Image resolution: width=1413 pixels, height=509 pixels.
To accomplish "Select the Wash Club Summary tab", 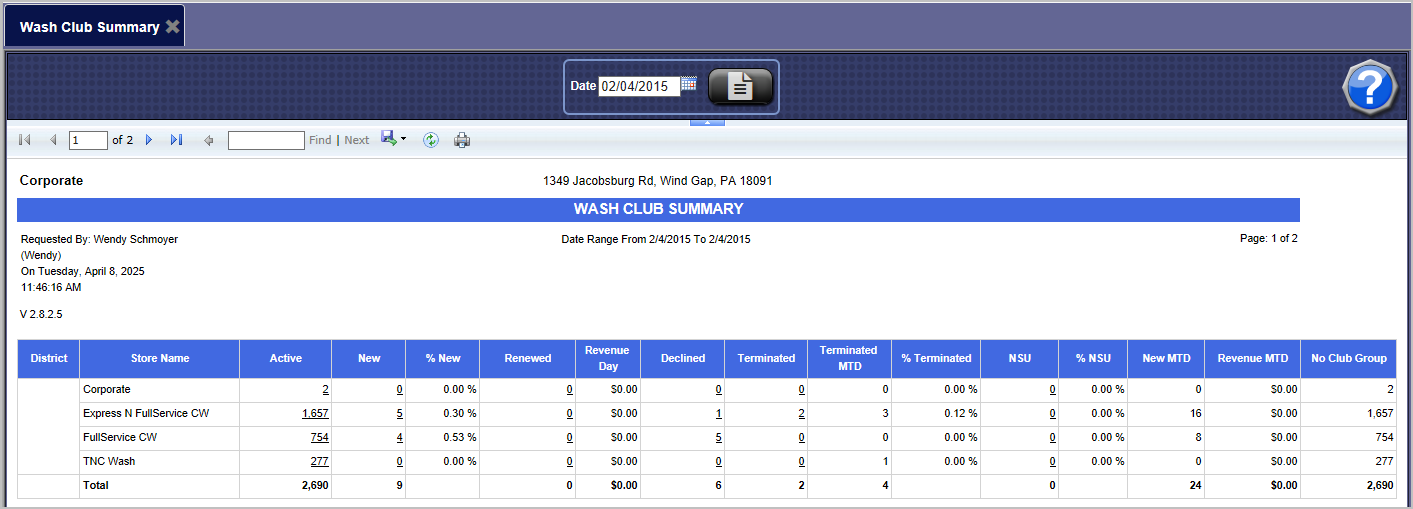I will pos(89,27).
